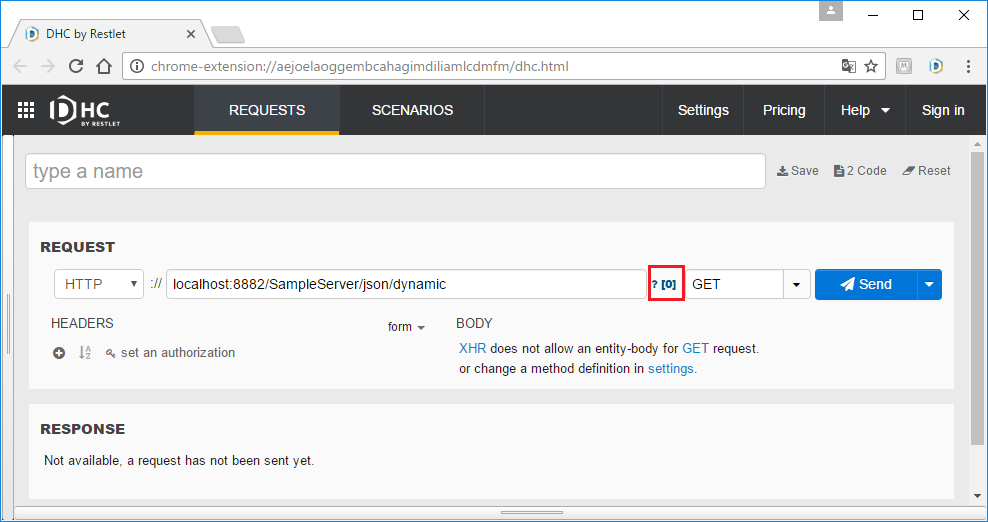Open the Pricing page
Screen dimensions: 988x522
tap(784, 110)
